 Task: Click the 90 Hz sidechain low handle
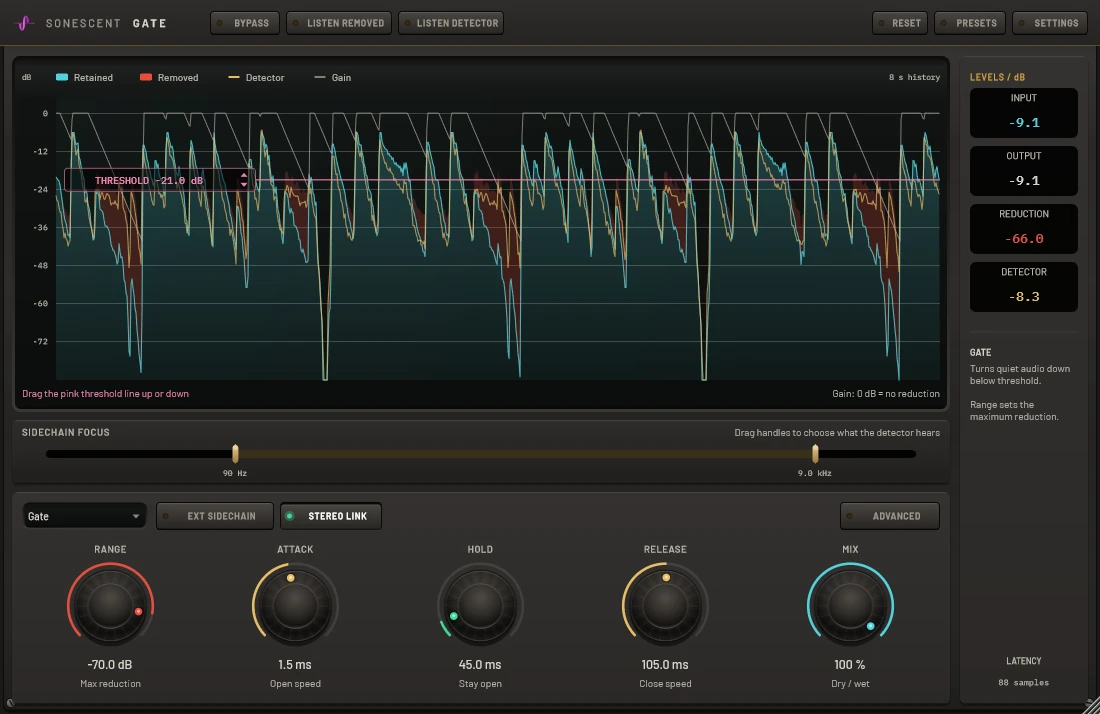(235, 454)
